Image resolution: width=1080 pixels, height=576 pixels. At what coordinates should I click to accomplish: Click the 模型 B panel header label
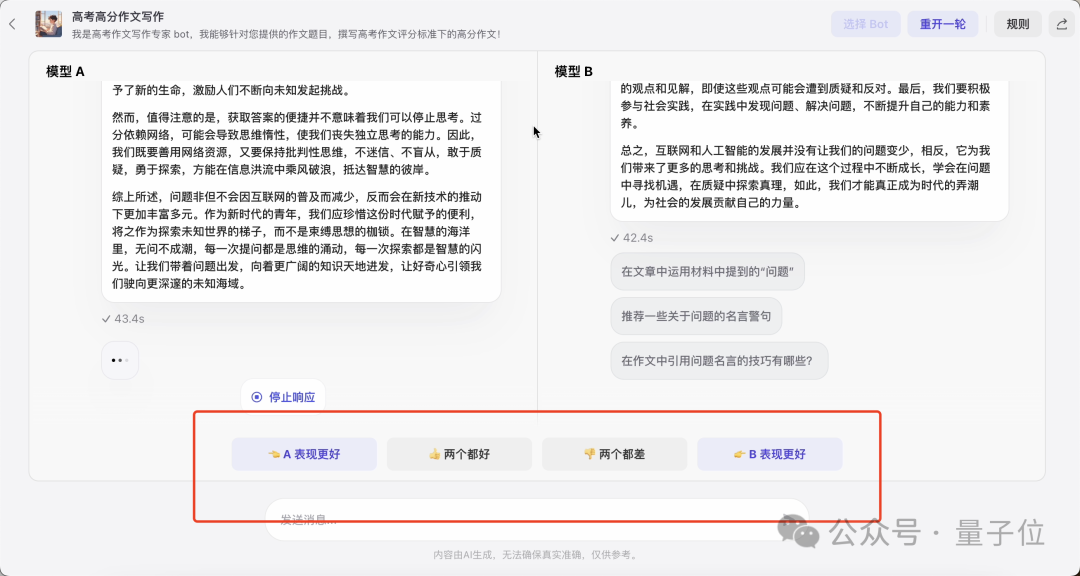click(x=571, y=71)
